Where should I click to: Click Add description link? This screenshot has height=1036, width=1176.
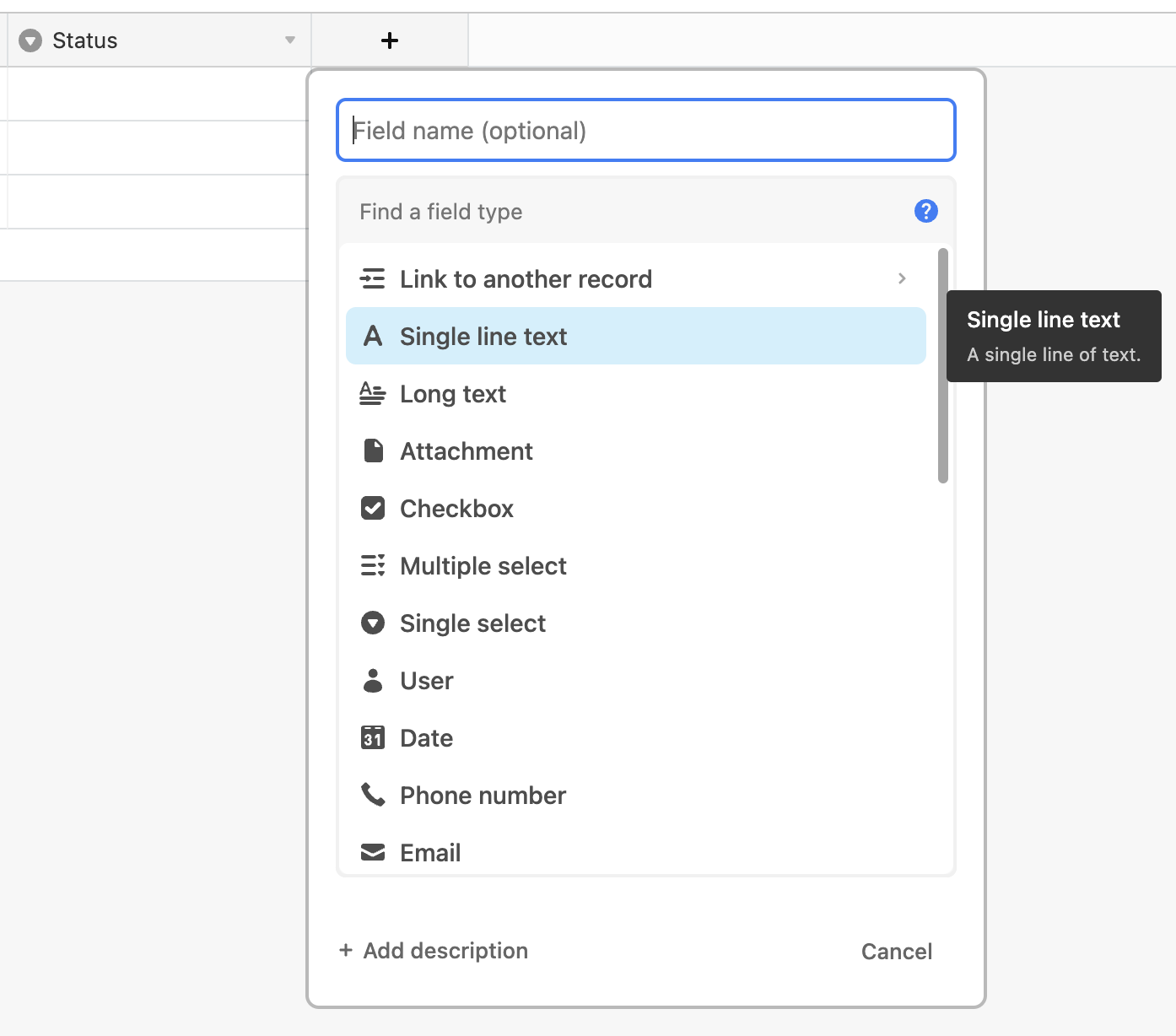(x=434, y=951)
